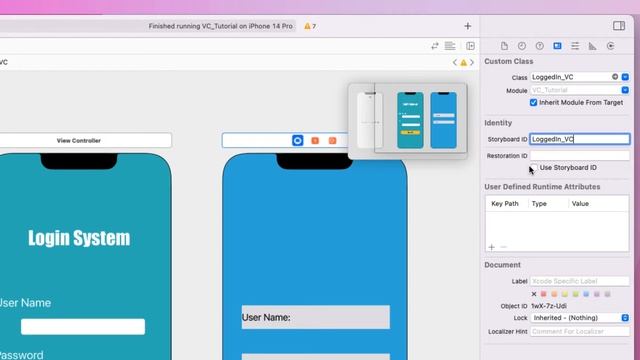Enable the Use Storyboard ID checkbox
This screenshot has height=360, width=640.
click(x=533, y=168)
